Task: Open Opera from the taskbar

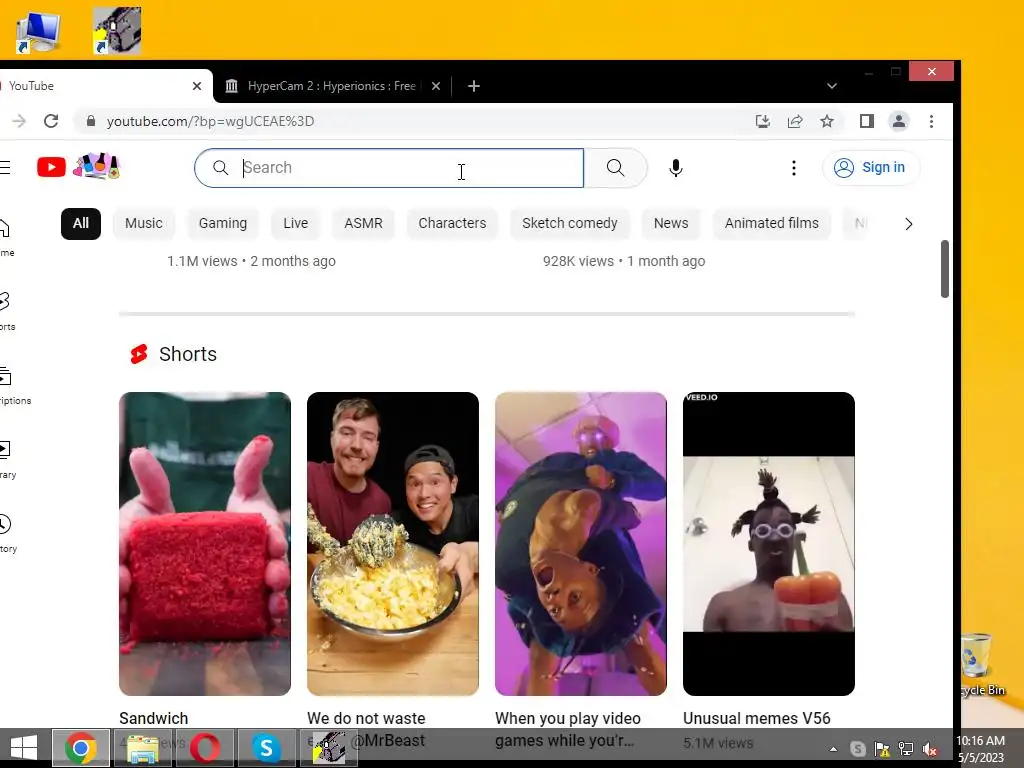Action: [x=205, y=748]
